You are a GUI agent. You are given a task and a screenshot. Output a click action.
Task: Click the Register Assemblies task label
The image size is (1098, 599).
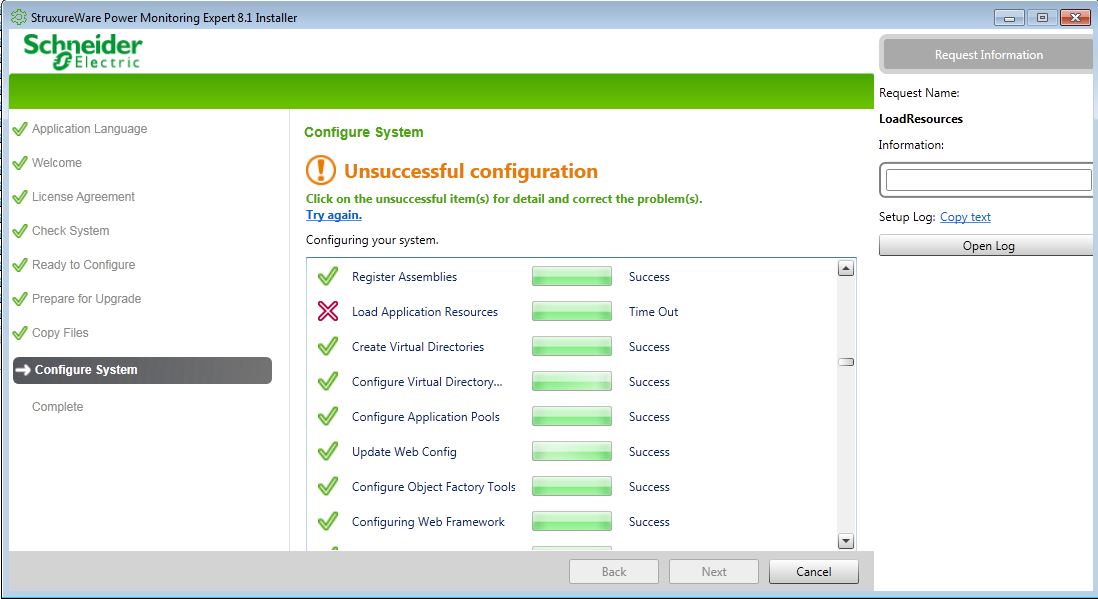(404, 277)
